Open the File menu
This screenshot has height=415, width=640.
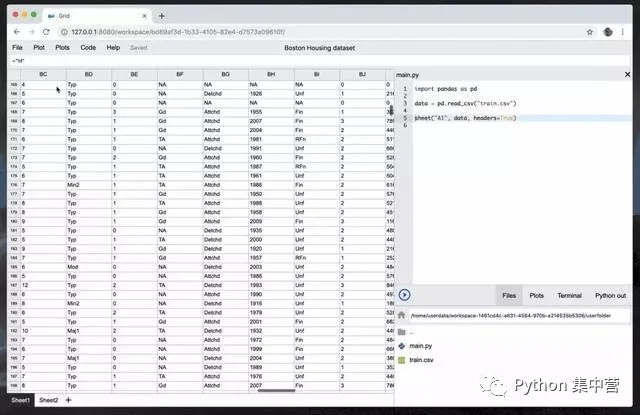click(x=17, y=47)
